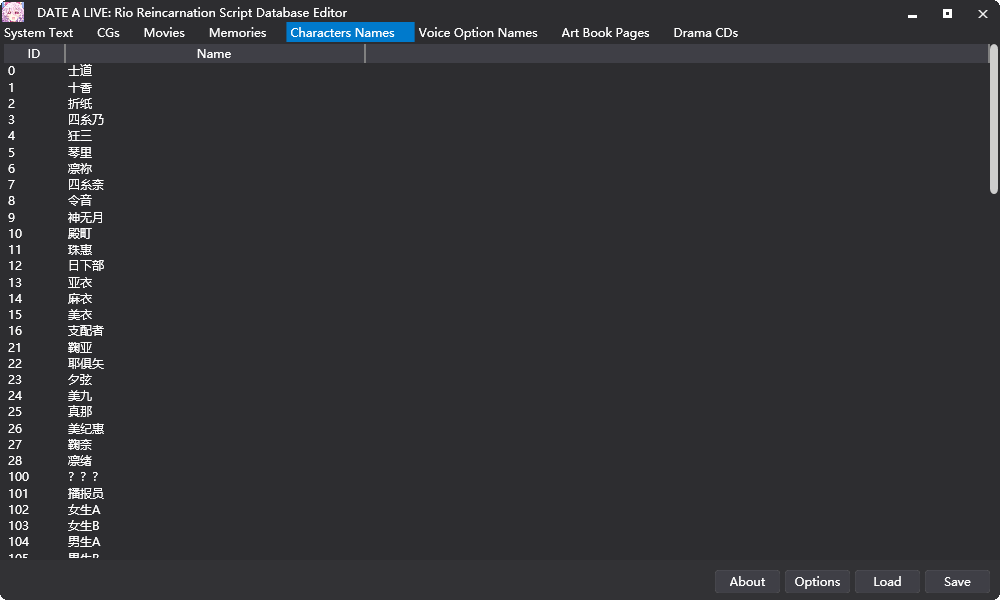Click ID cell 12
This screenshot has height=600, width=1000.
[15, 266]
